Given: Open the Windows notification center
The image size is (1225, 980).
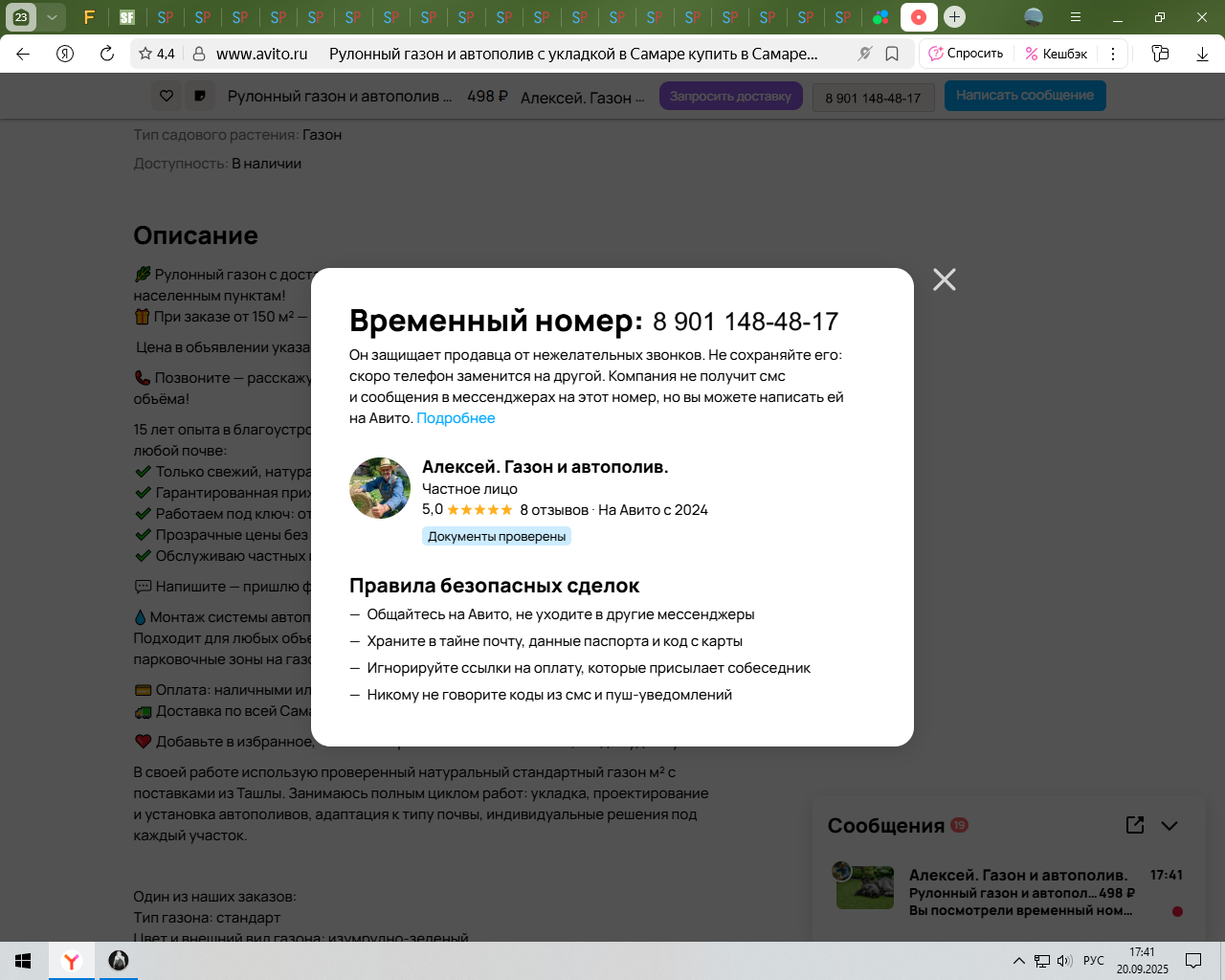Looking at the screenshot, I should (1193, 961).
